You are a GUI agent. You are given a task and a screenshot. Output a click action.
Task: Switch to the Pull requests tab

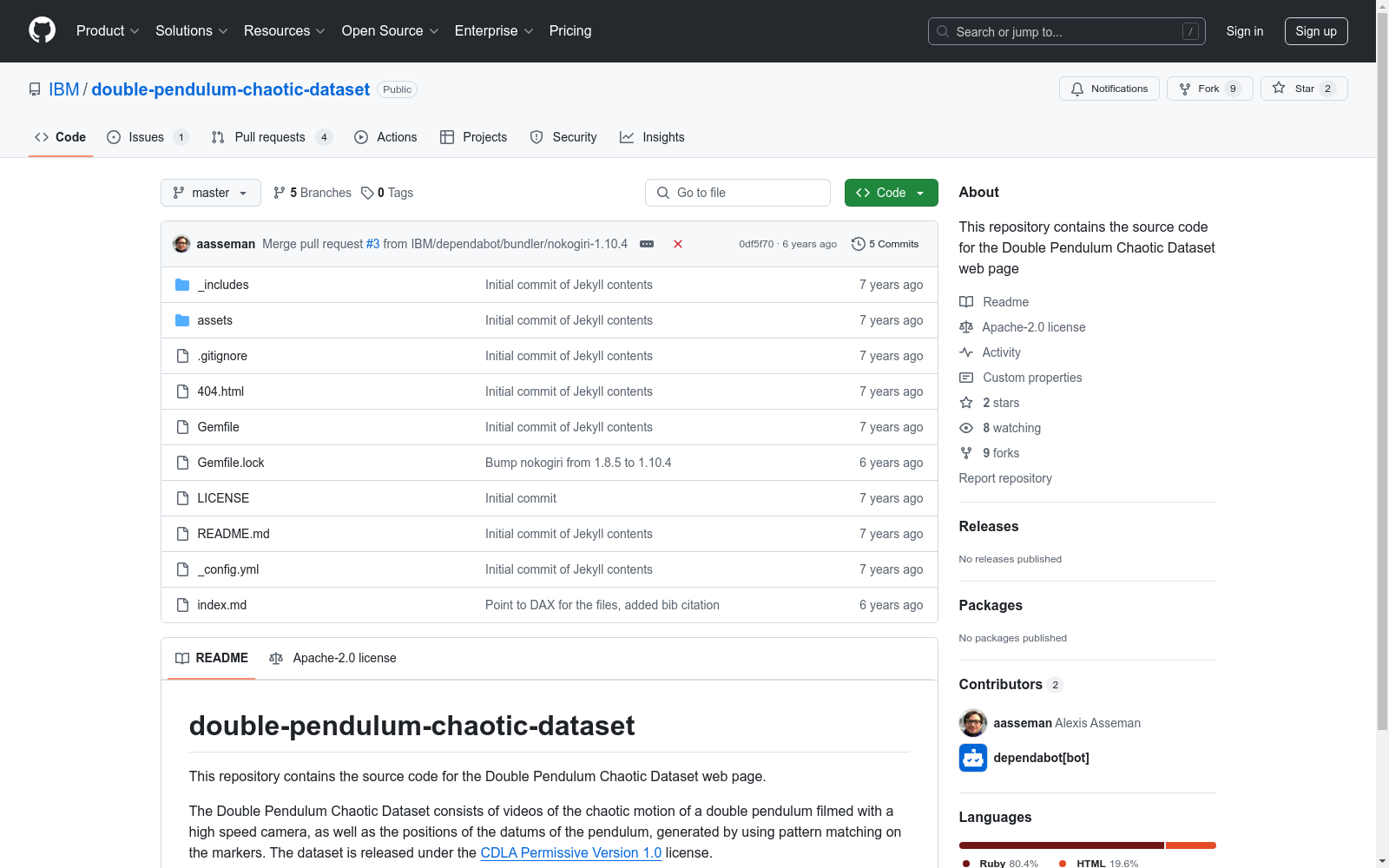click(x=272, y=137)
